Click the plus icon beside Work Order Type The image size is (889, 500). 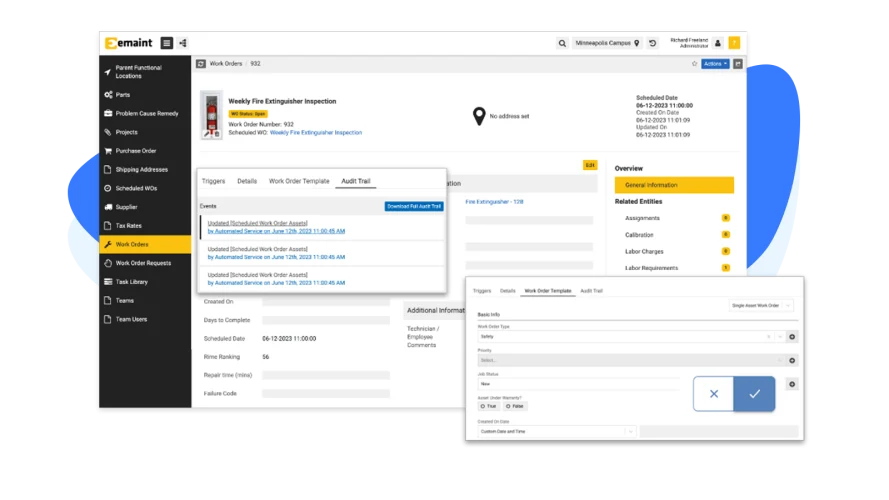(792, 337)
